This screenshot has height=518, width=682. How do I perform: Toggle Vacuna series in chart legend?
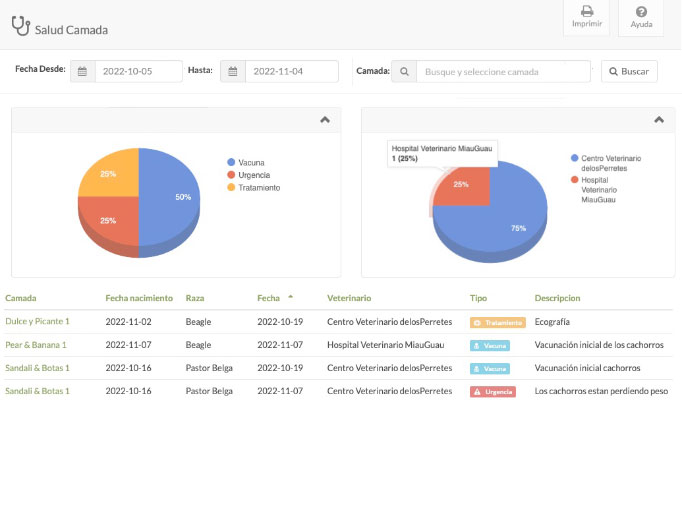pos(245,162)
